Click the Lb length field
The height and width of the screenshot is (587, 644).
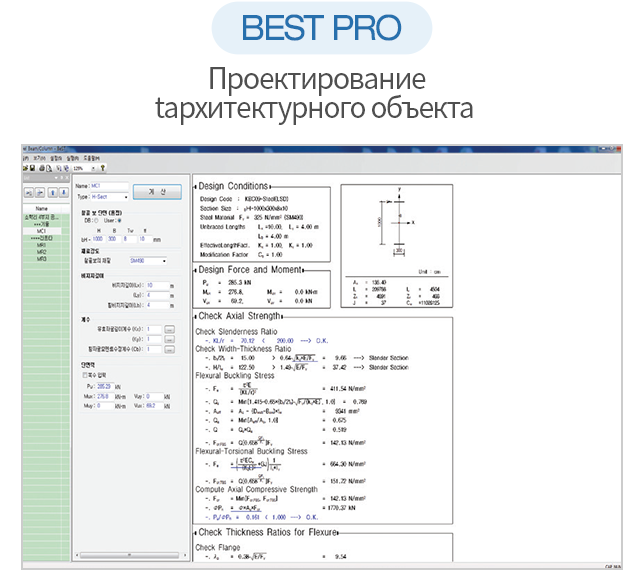pos(158,305)
